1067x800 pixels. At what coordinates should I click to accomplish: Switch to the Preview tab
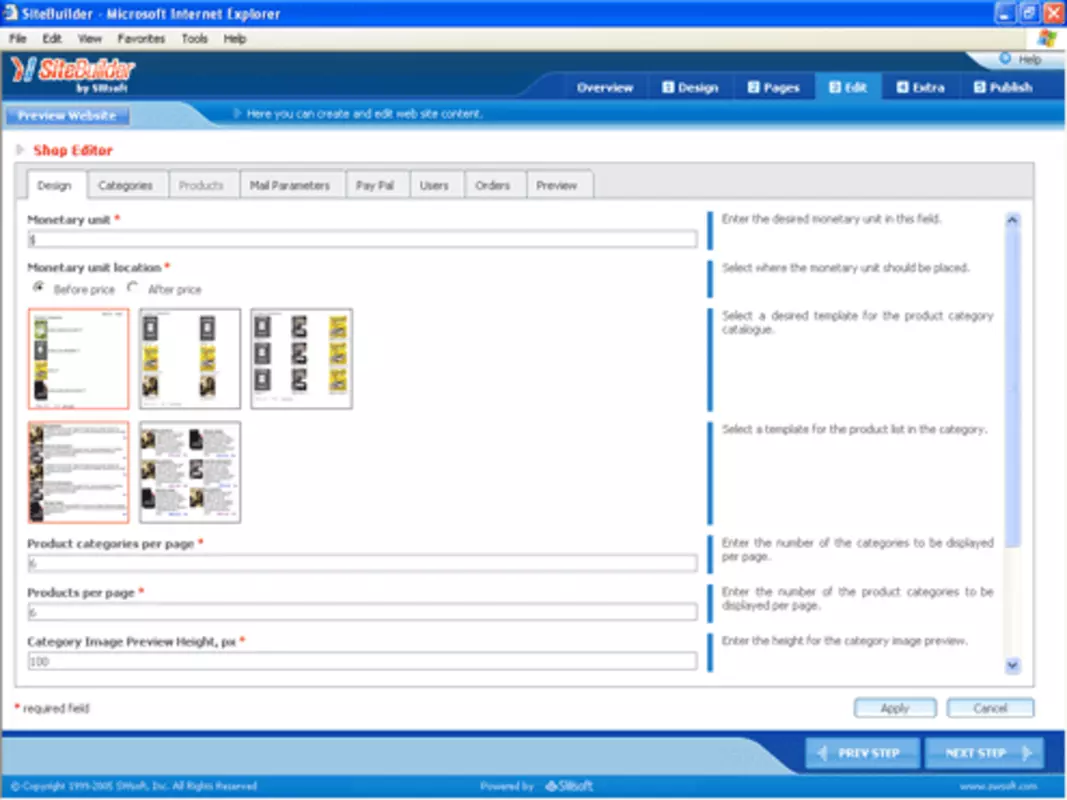557,185
